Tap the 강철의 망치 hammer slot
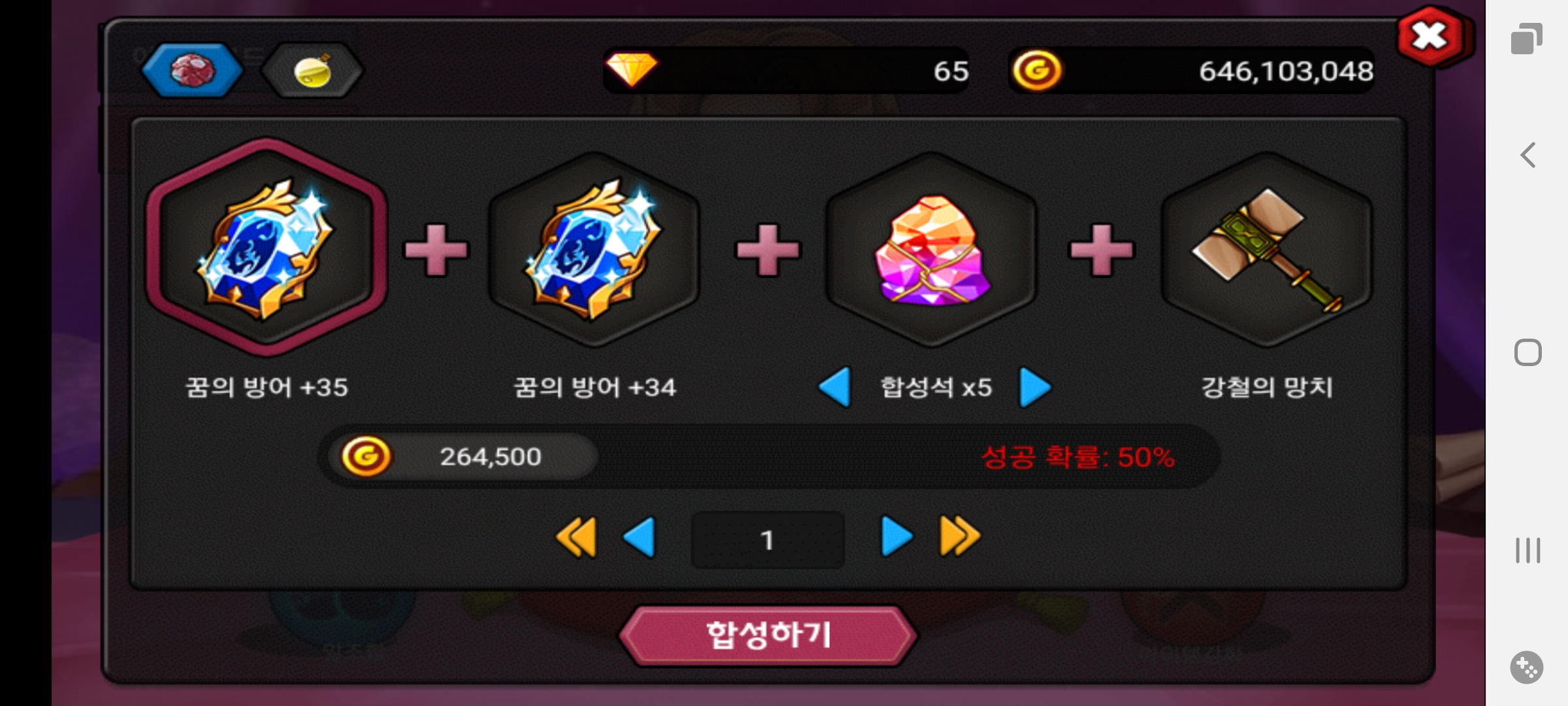The width and height of the screenshot is (1568, 706). coord(1266,249)
